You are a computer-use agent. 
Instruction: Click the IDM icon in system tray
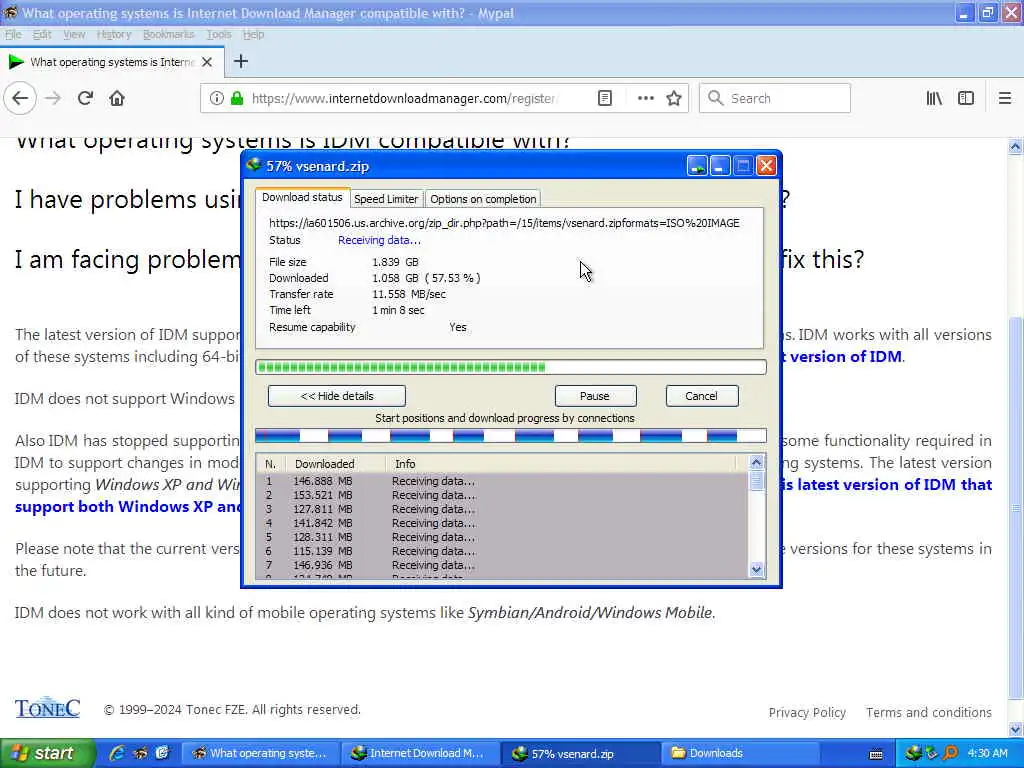click(914, 753)
